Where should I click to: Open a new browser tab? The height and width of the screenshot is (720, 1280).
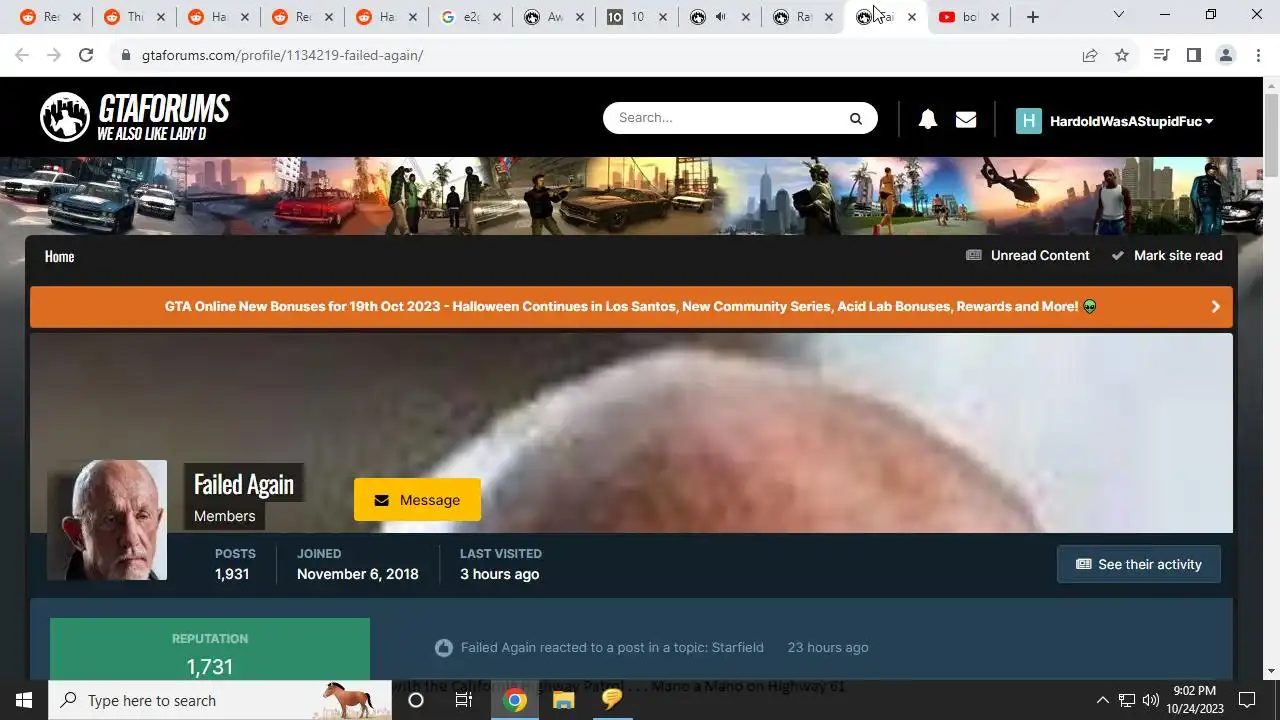(x=1033, y=17)
